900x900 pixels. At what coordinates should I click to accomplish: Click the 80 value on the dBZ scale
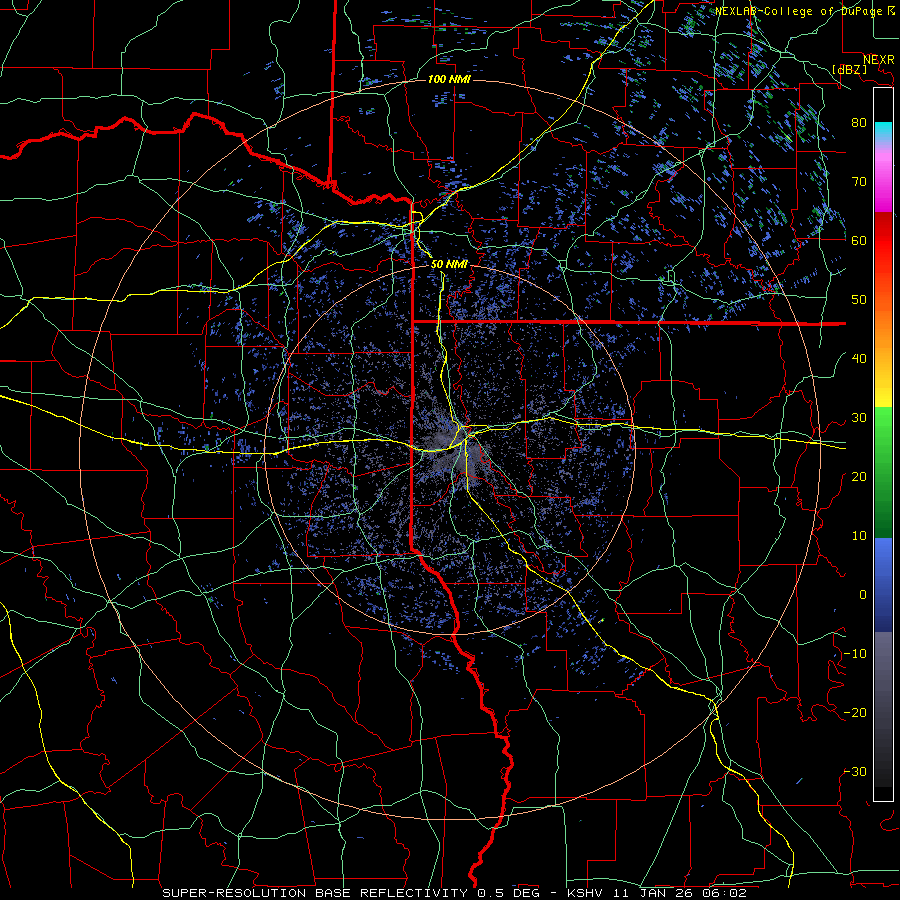click(859, 122)
